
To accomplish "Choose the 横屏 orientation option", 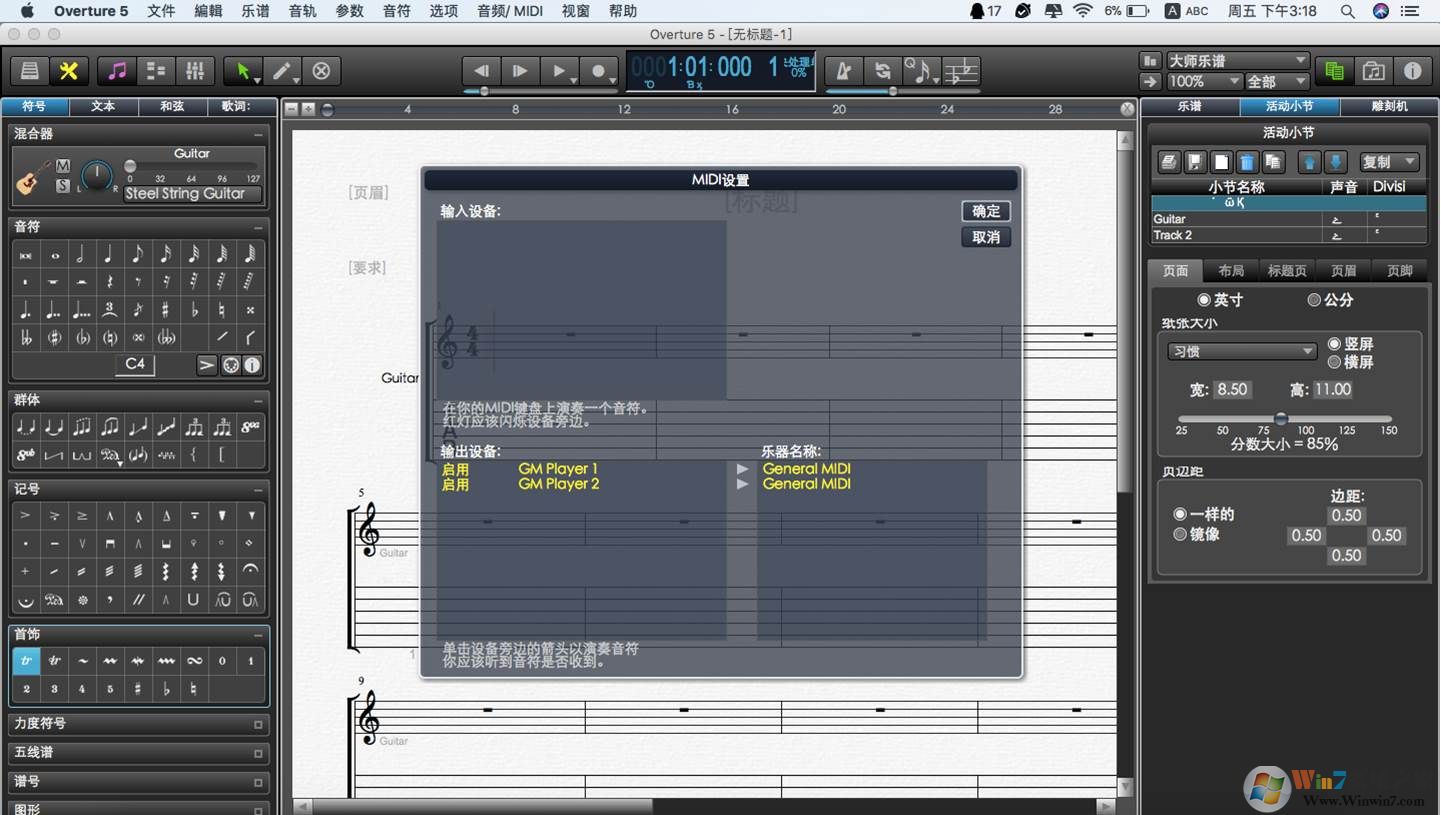I will [x=1334, y=362].
